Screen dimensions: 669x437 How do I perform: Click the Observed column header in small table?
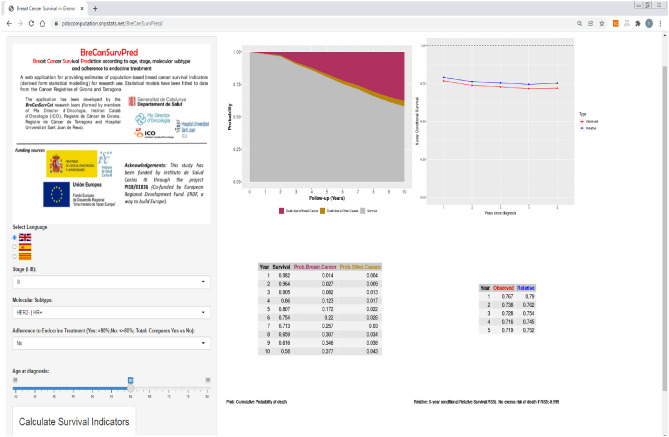(x=503, y=288)
